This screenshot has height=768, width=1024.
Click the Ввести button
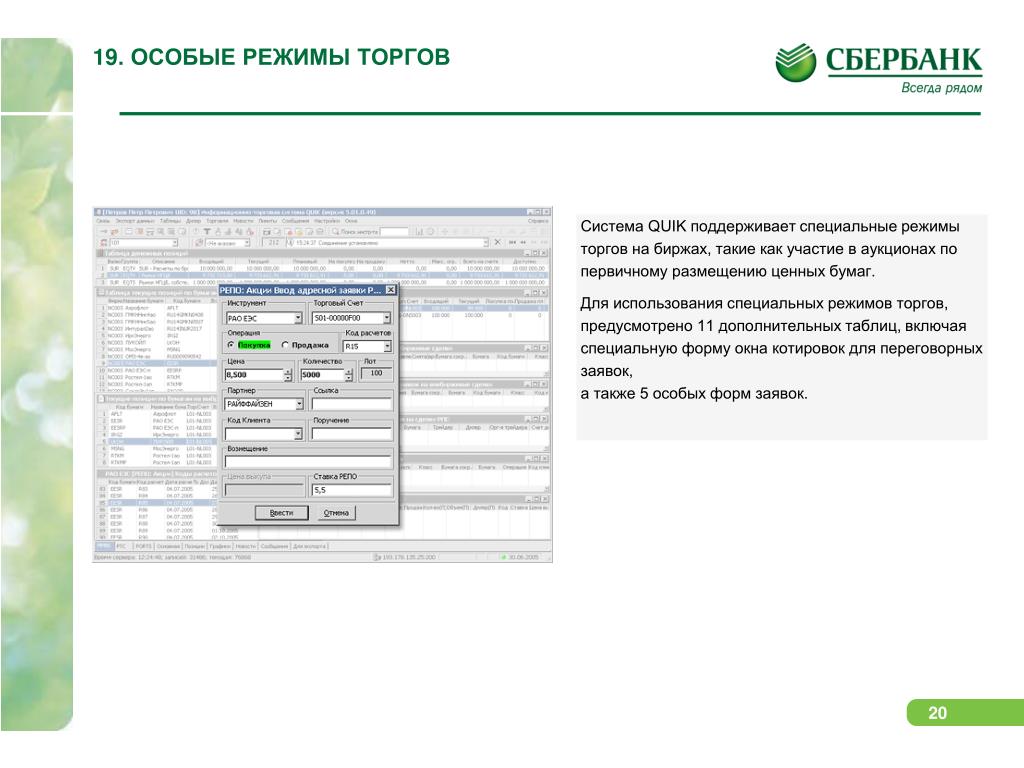[281, 513]
